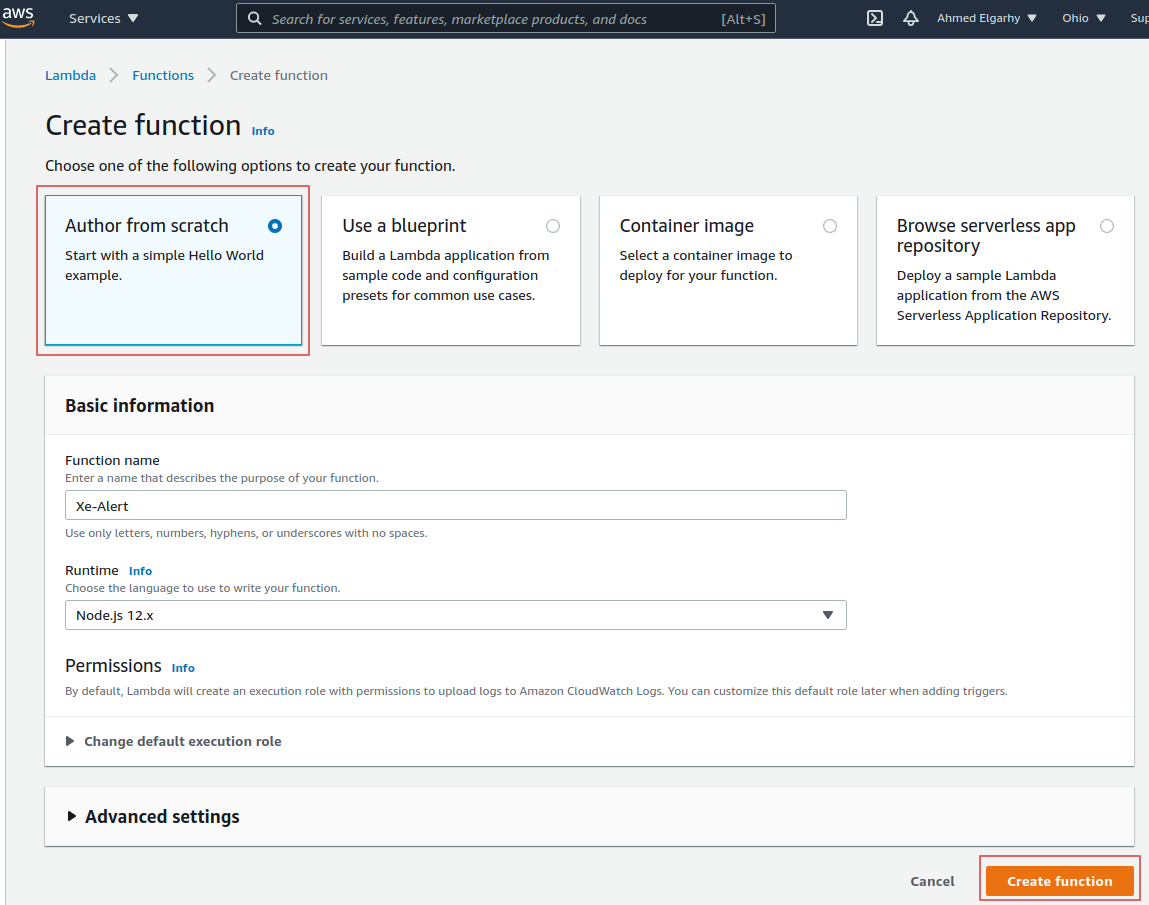Click the Use a blueprint card title

[404, 226]
